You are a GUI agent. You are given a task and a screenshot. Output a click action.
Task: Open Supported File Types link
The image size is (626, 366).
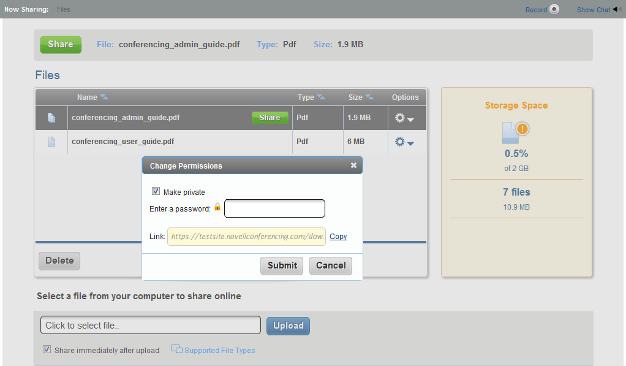coord(220,350)
